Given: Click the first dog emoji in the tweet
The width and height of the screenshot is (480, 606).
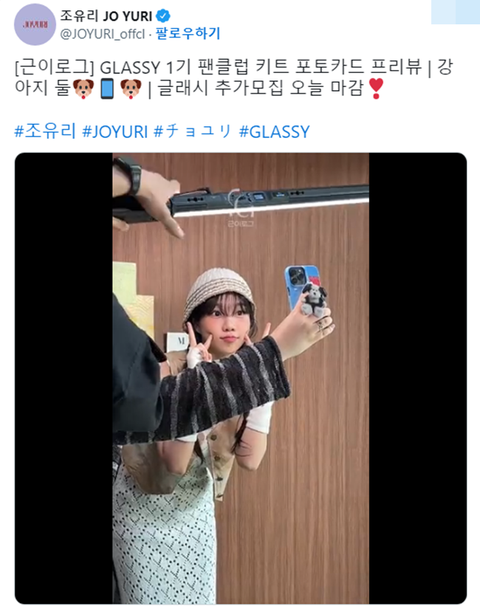Looking at the screenshot, I should (83, 89).
